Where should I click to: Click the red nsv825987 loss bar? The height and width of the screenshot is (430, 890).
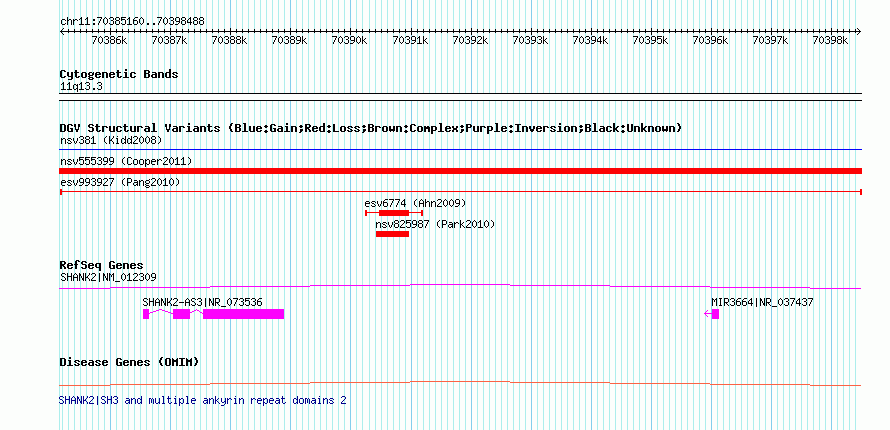(x=392, y=234)
